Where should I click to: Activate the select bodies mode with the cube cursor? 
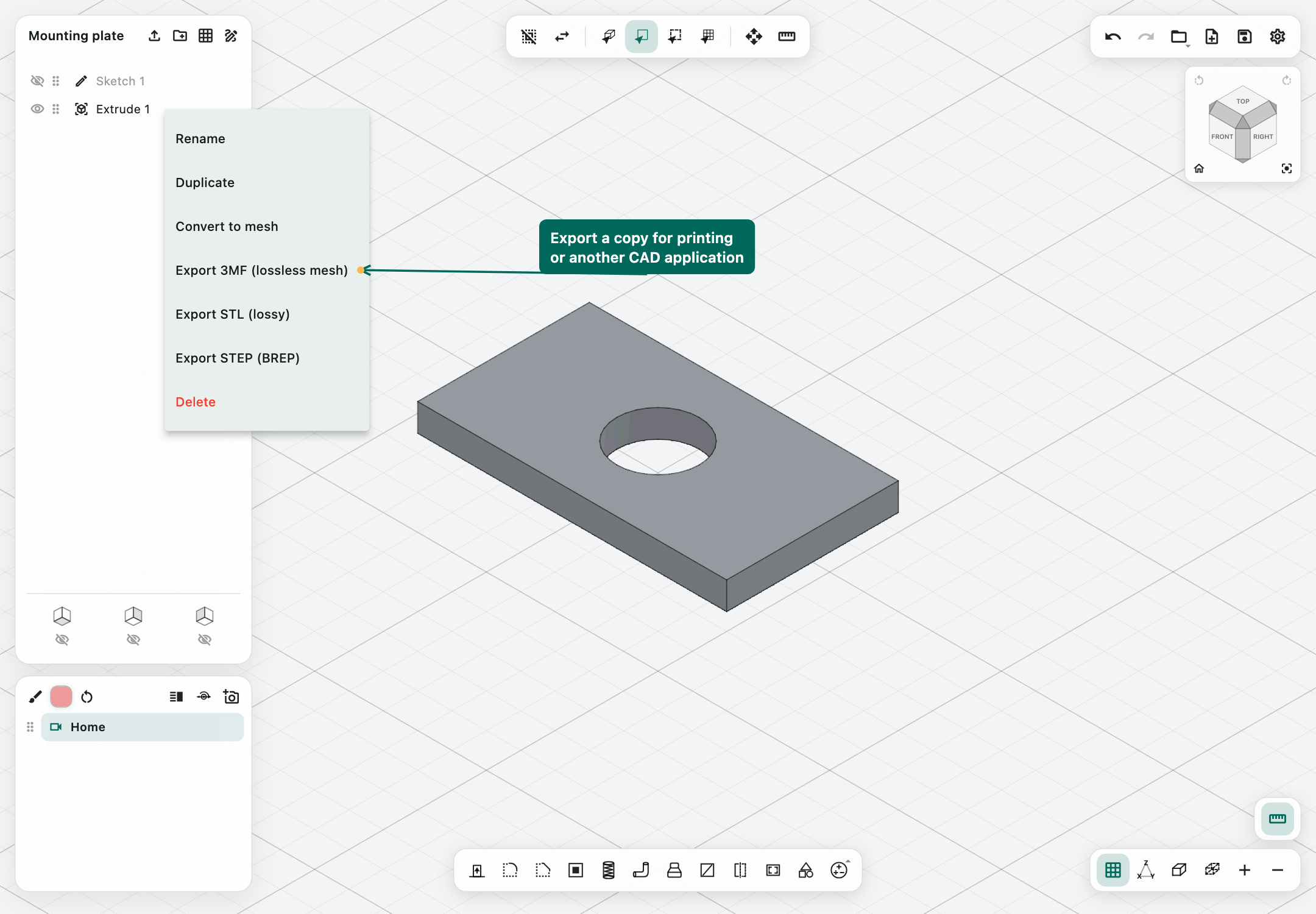[609, 37]
